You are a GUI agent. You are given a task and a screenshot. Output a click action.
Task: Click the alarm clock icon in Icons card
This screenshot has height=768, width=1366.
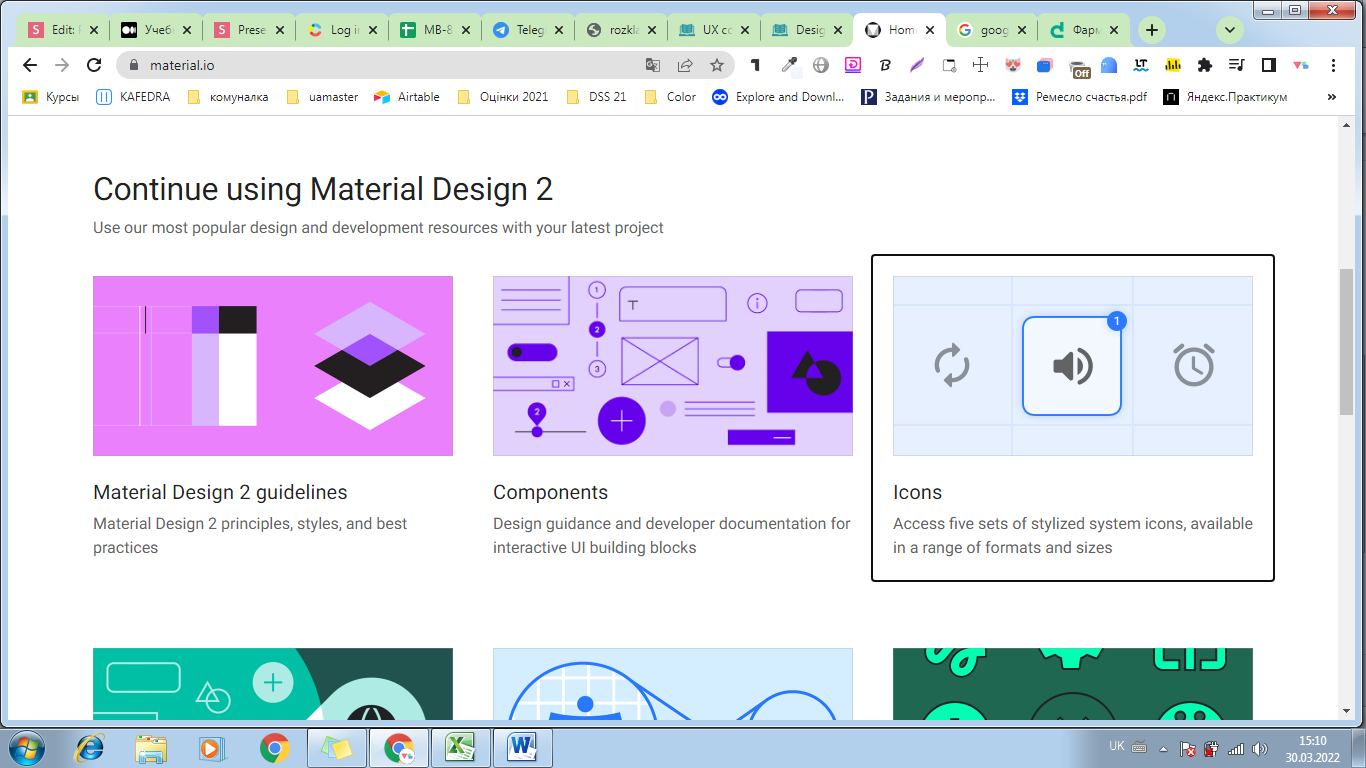coord(1193,365)
